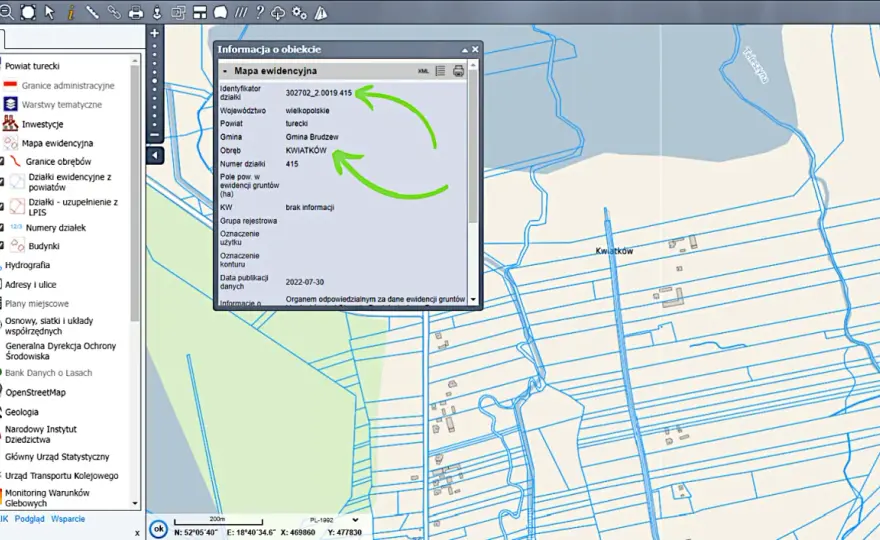
Task: Click the red Granice administracyjne icon
Action: [10, 85]
